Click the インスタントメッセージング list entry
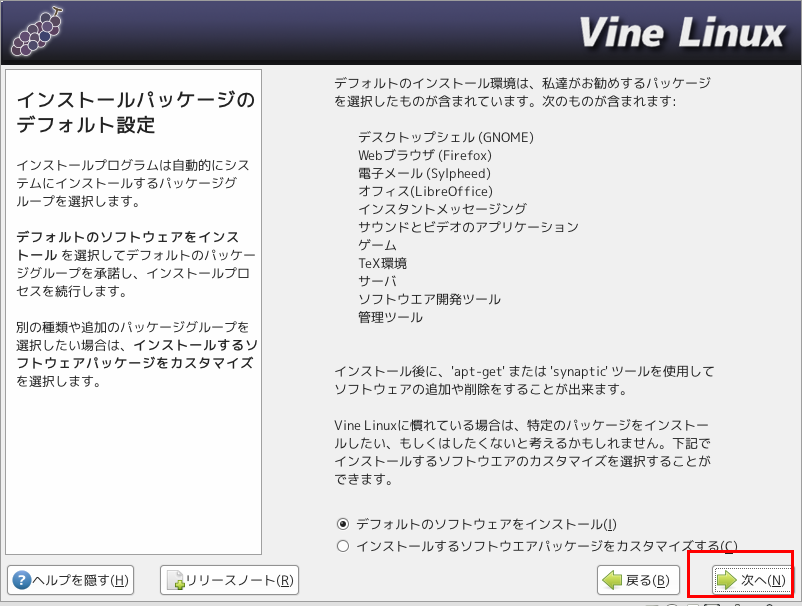 click(x=442, y=209)
